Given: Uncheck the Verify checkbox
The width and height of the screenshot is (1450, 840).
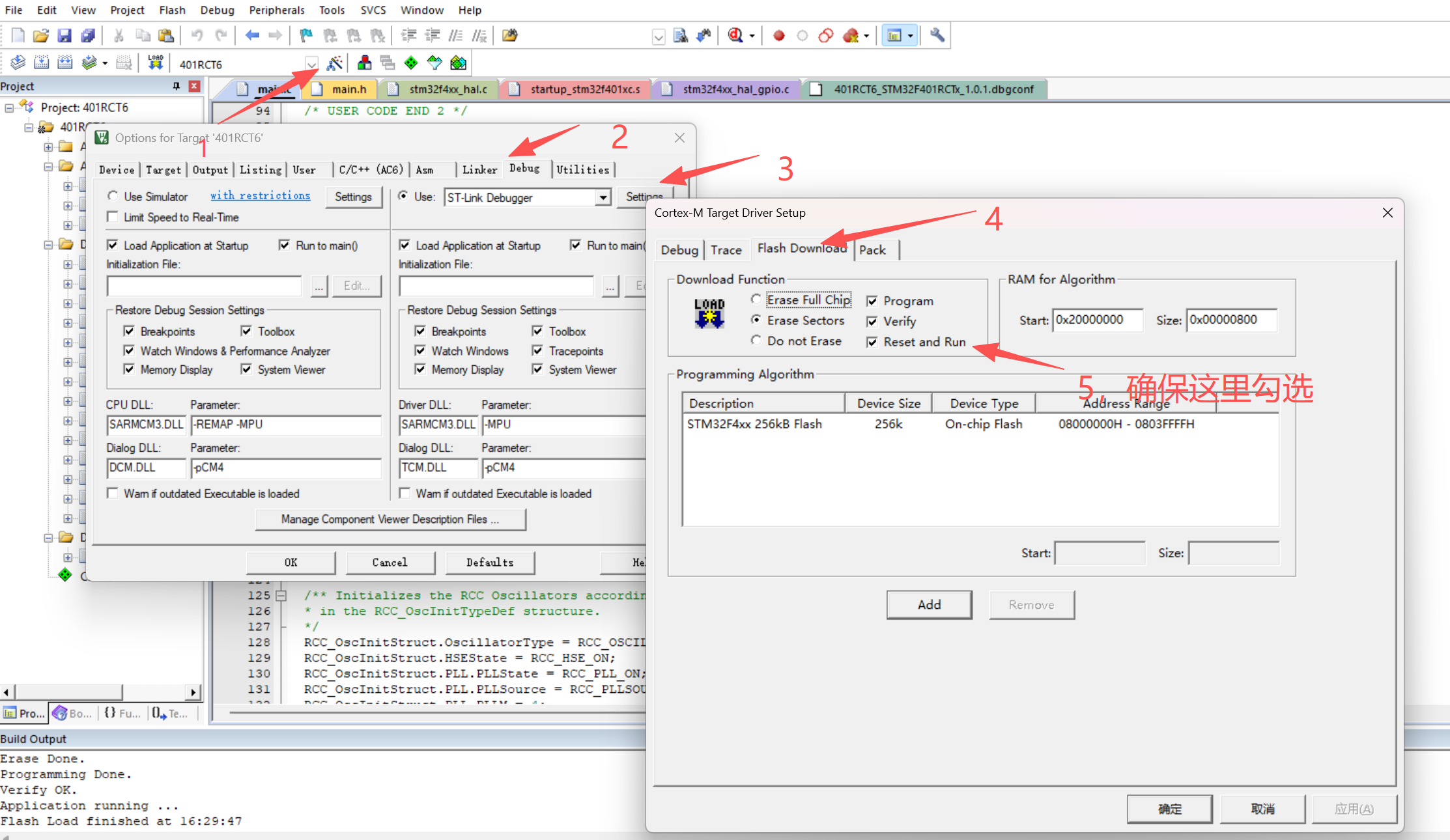Looking at the screenshot, I should click(x=872, y=322).
